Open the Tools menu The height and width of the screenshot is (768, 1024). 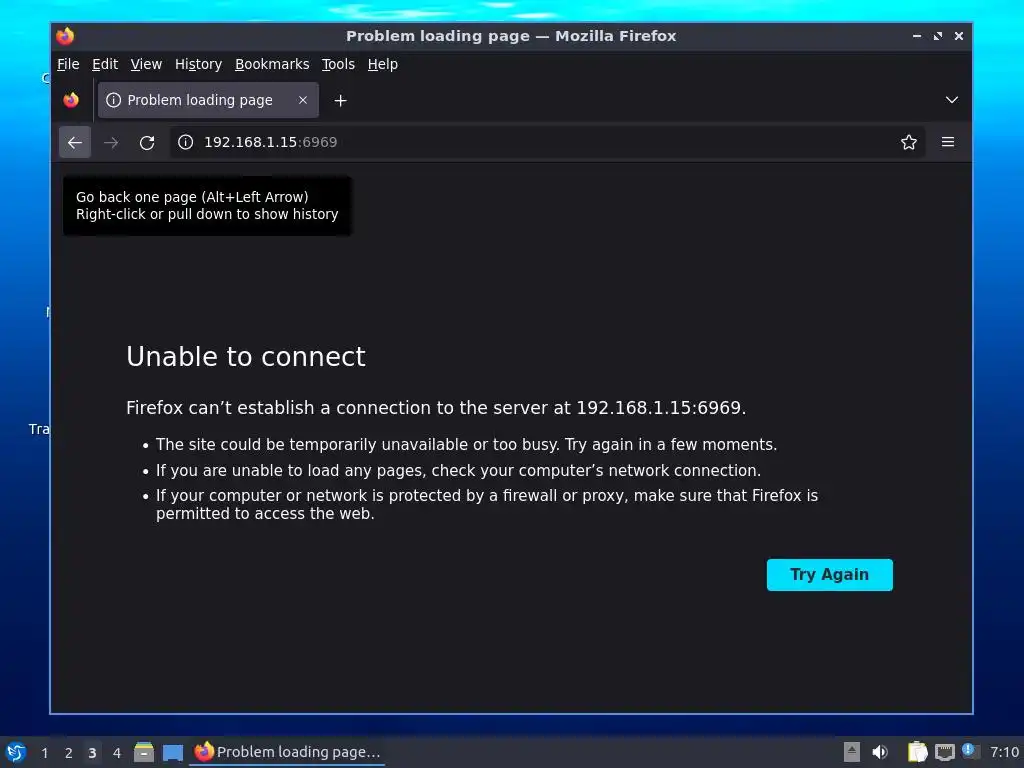[338, 64]
